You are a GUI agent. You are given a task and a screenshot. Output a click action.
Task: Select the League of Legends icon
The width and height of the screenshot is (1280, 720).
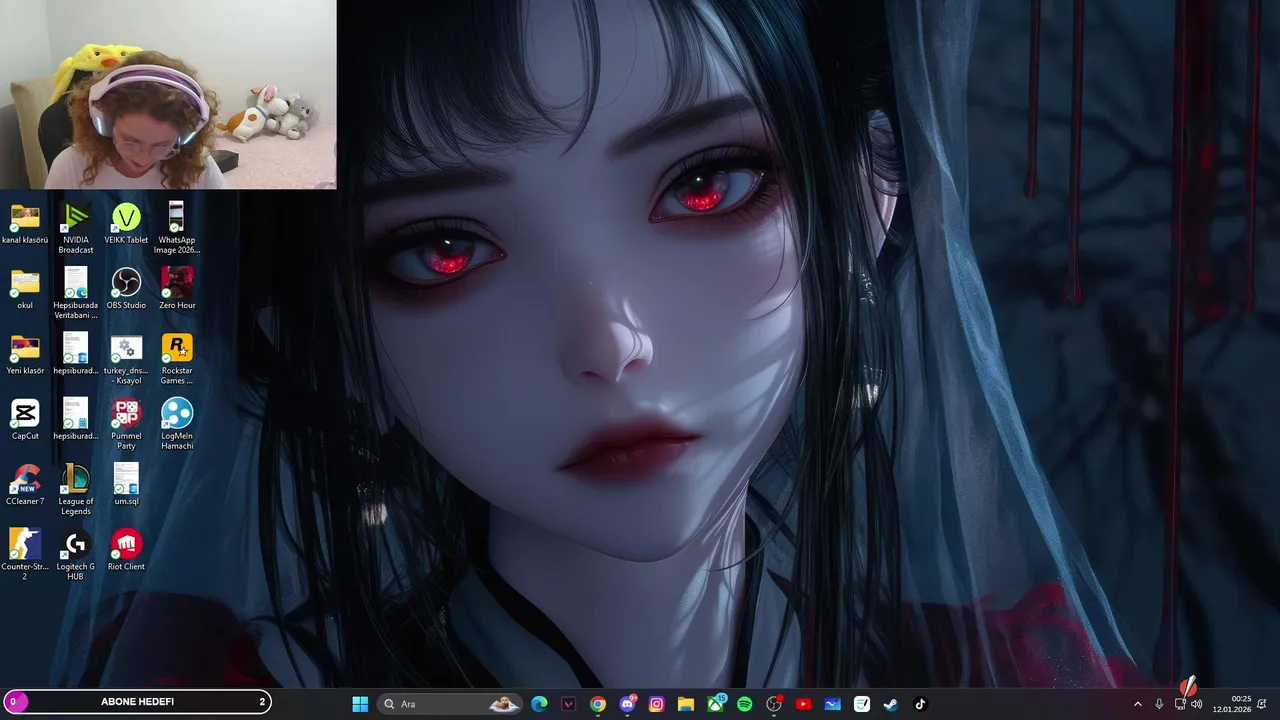[76, 490]
